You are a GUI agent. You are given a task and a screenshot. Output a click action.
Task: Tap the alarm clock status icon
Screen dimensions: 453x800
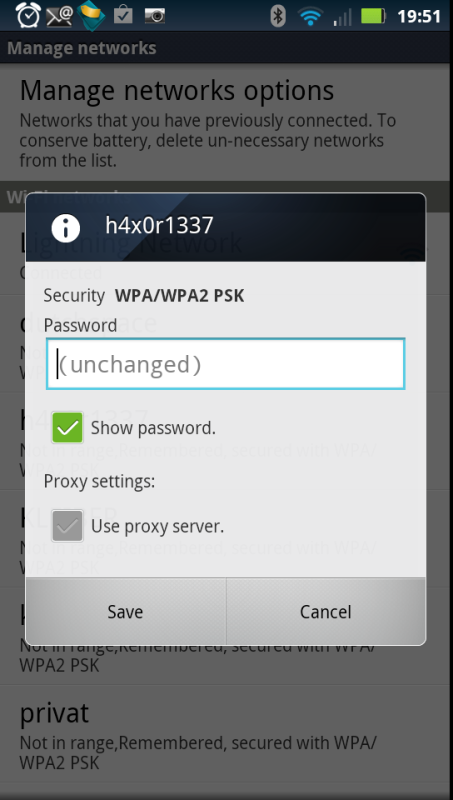pyautogui.click(x=28, y=15)
